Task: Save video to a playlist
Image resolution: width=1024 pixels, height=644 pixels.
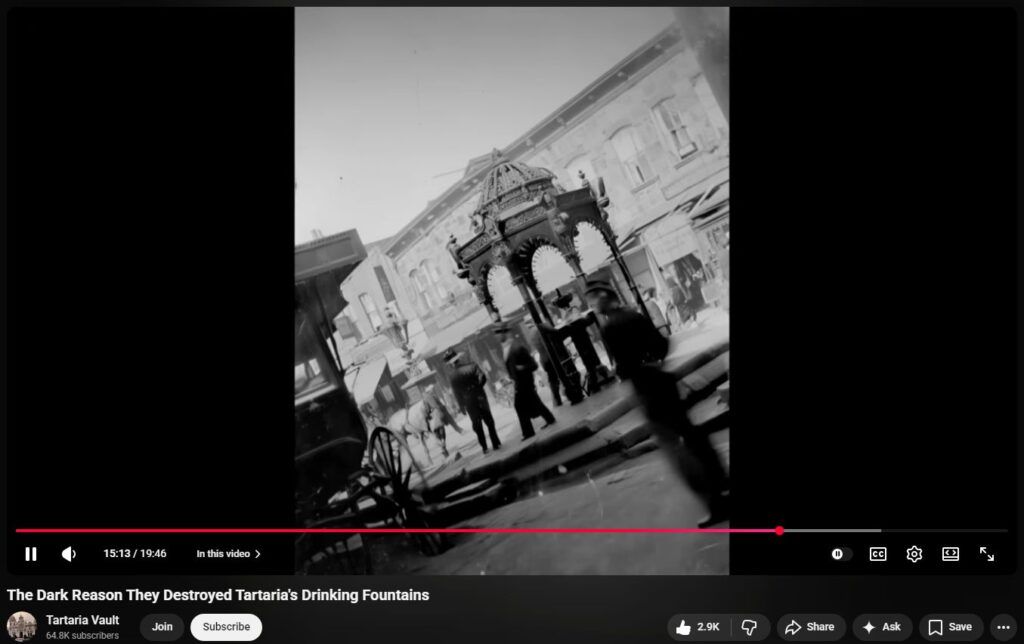Action: [x=950, y=627]
